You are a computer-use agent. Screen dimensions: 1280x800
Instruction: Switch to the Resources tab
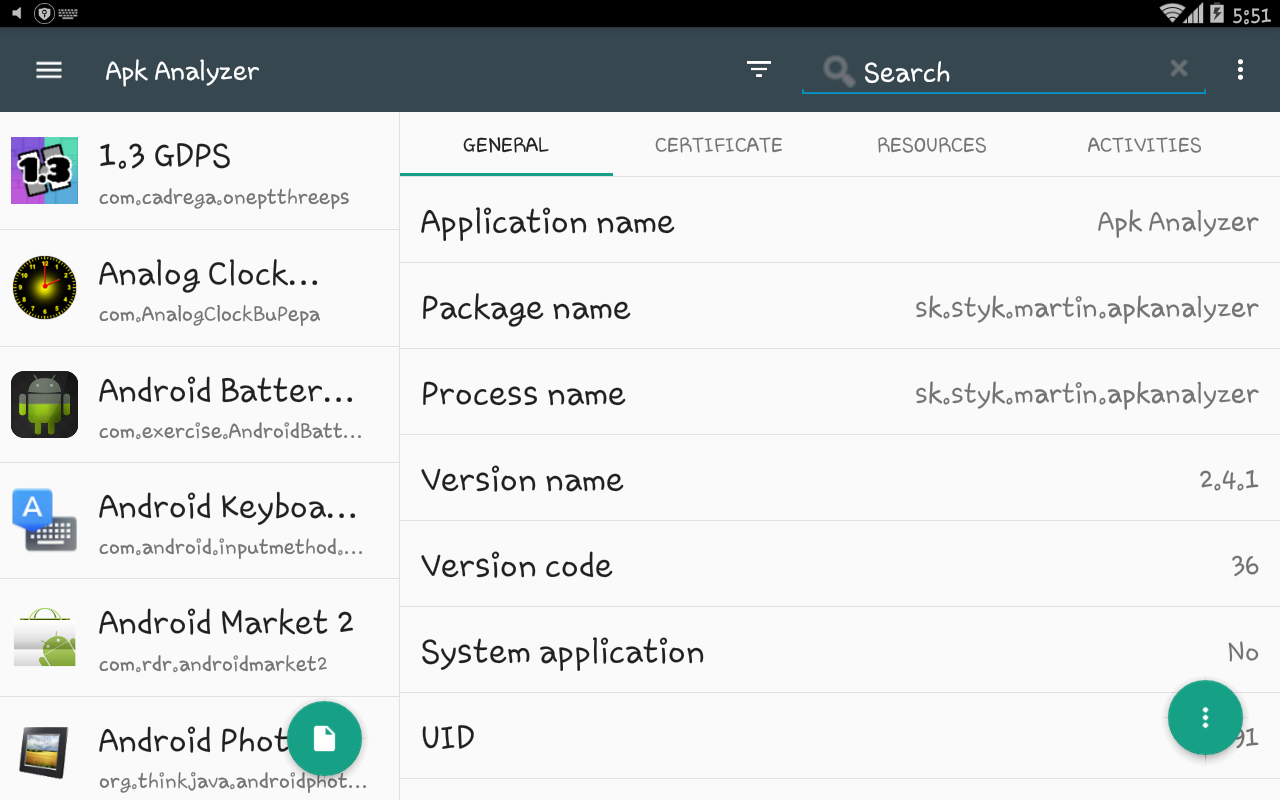click(x=931, y=145)
